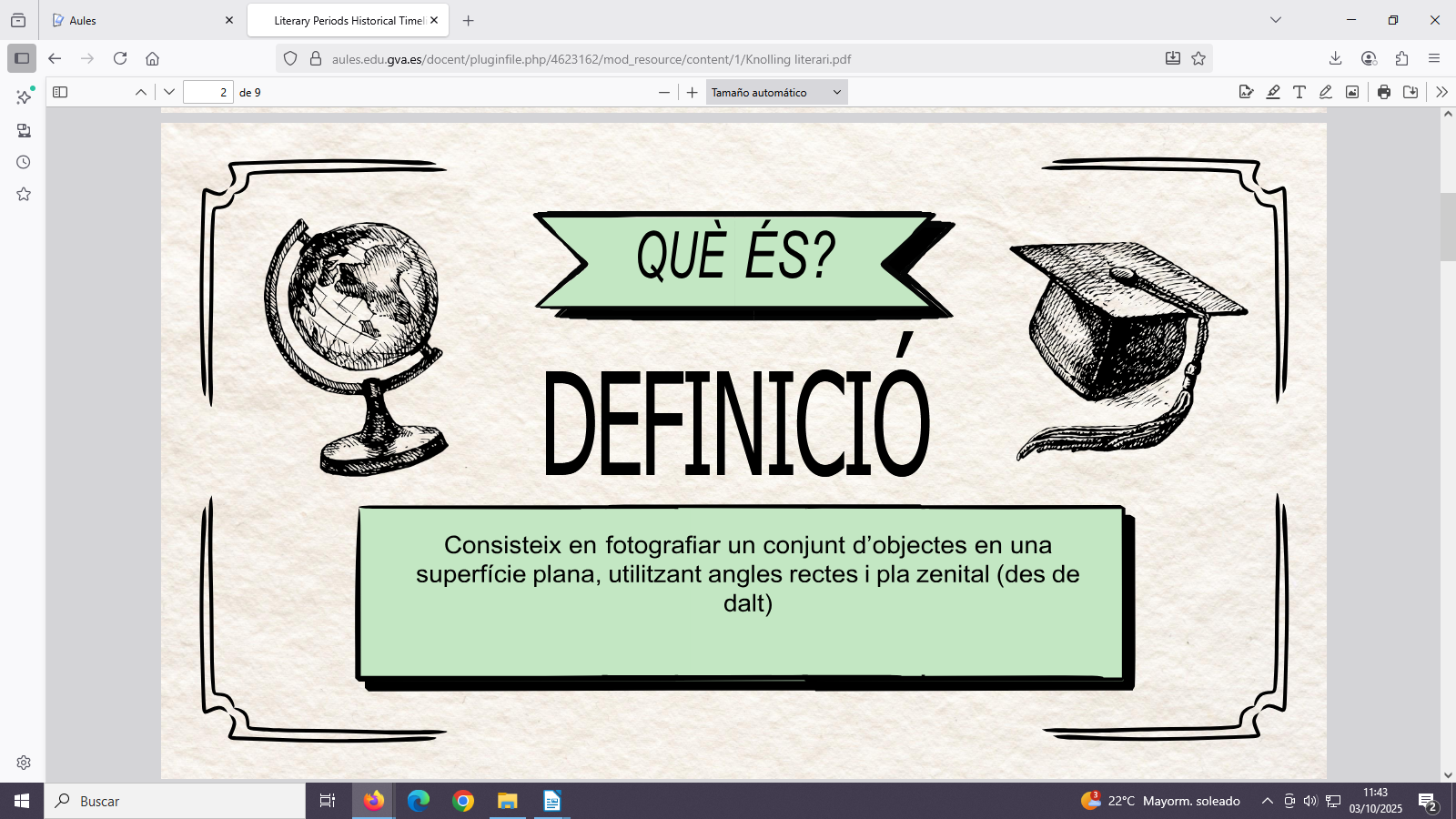This screenshot has width=1456, height=819.
Task: Save the PDF document
Action: pos(1410,91)
